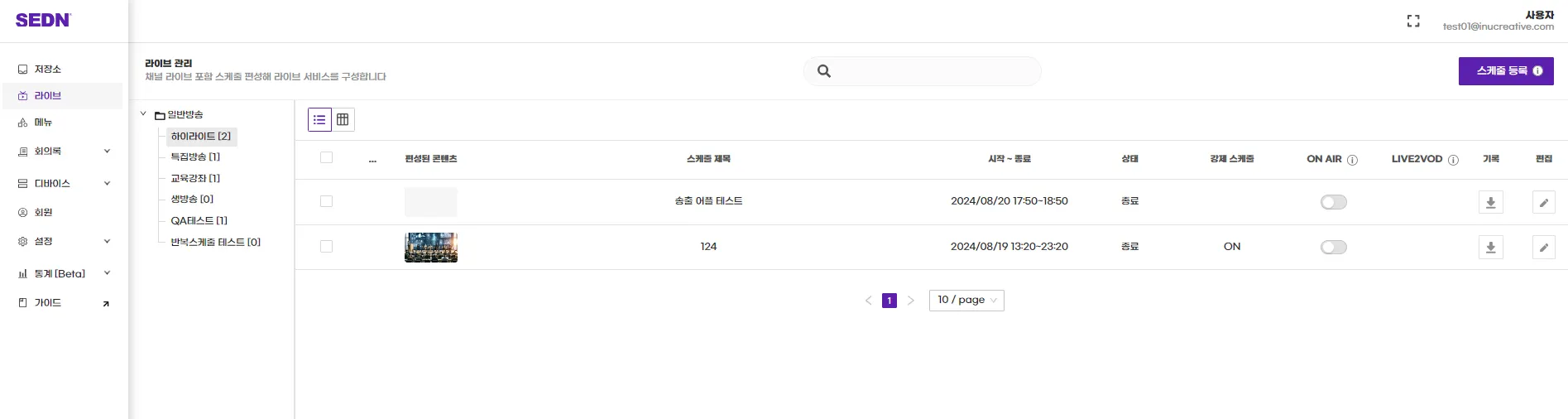This screenshot has height=419, width=1568.
Task: Select 하이라이트 [2] channel
Action: [201, 137]
